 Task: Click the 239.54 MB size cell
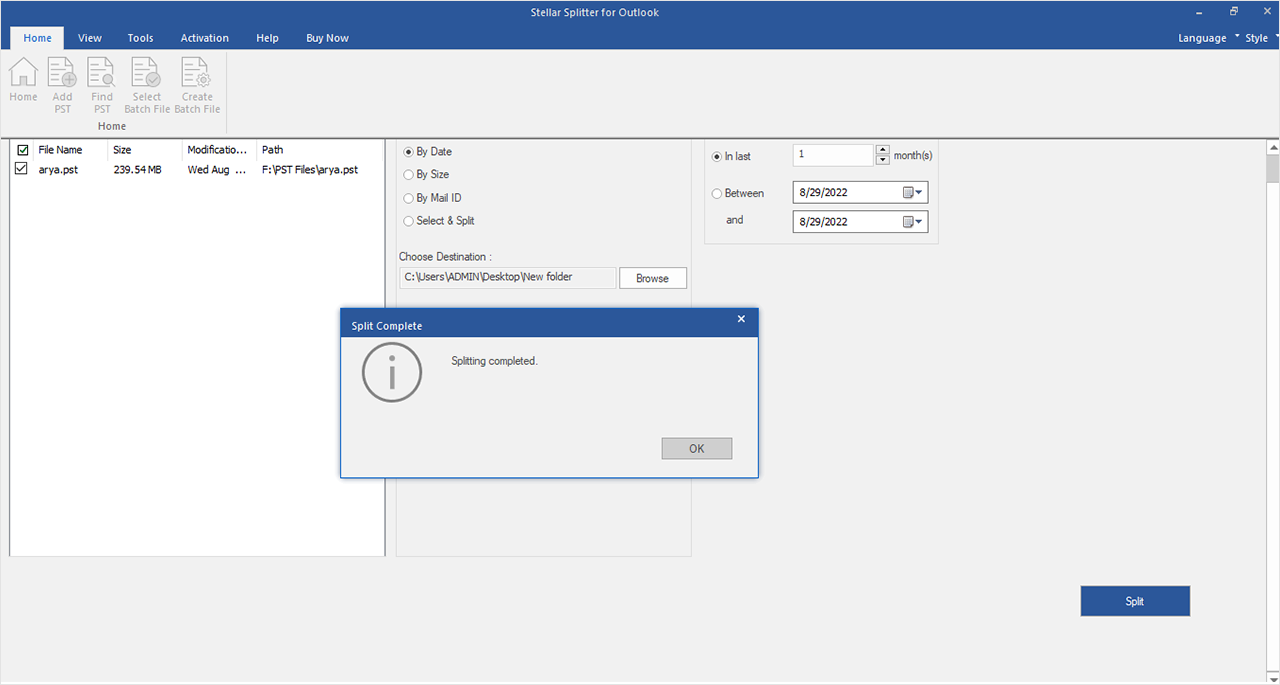[137, 170]
